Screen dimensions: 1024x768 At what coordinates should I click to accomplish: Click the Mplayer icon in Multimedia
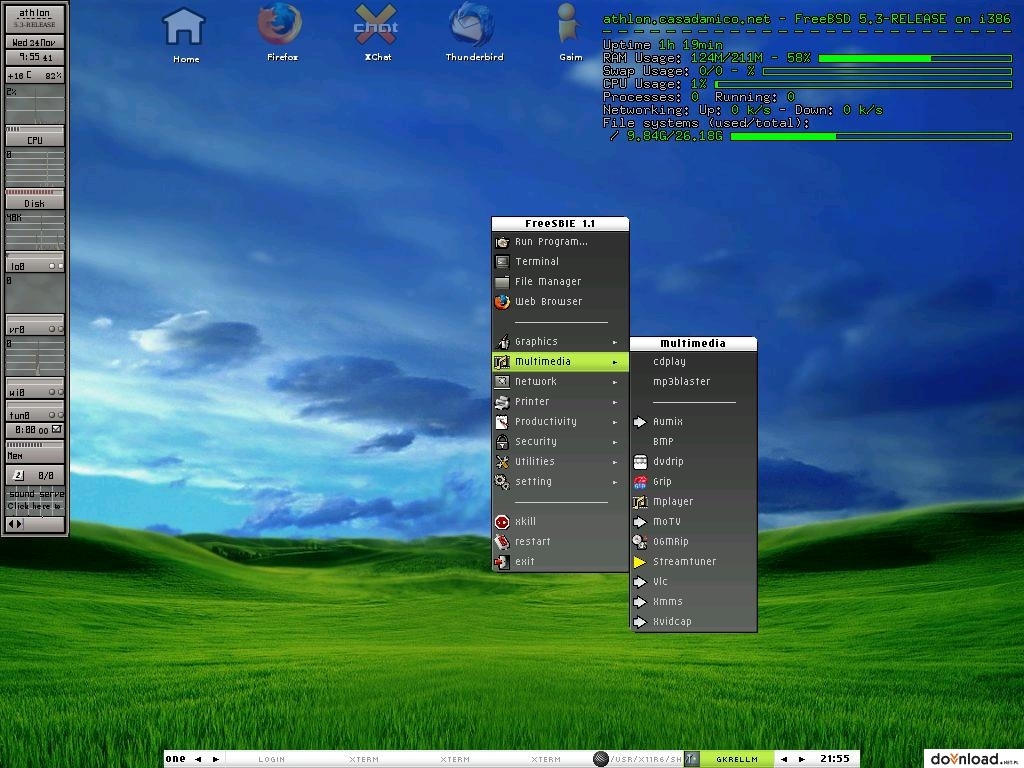pyautogui.click(x=640, y=502)
